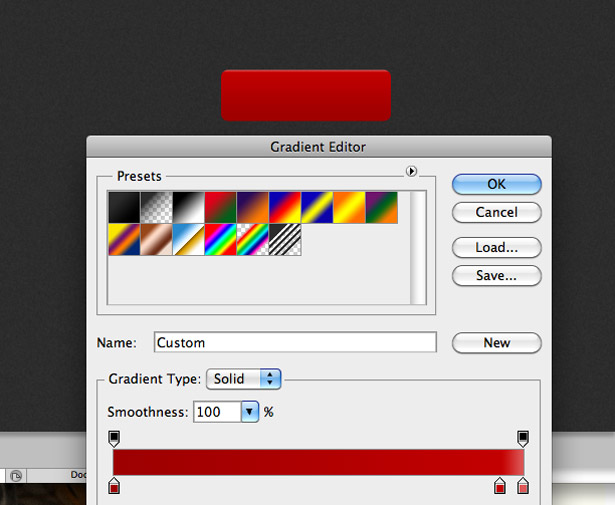Image resolution: width=615 pixels, height=505 pixels.
Task: Select the Violet, Orange gradient preset
Action: point(253,207)
